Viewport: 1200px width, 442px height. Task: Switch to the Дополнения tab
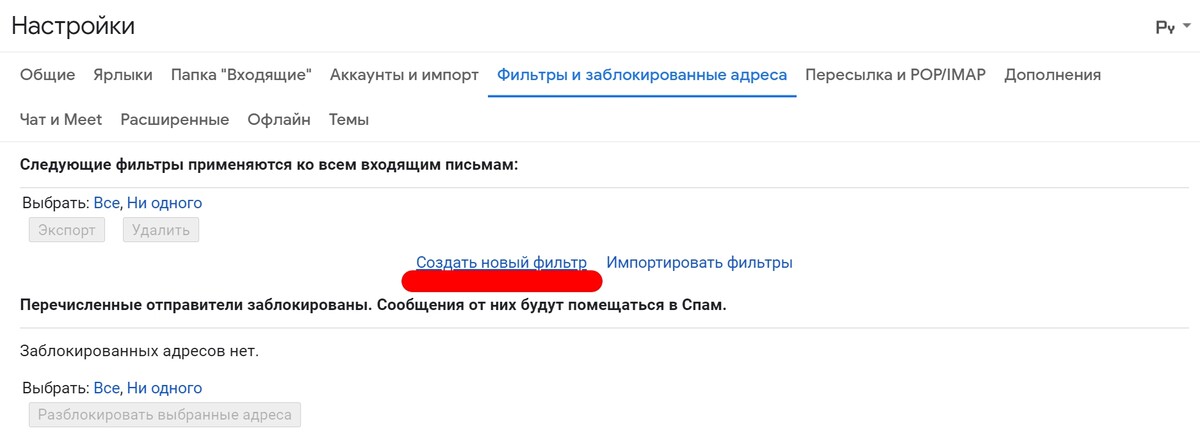pos(1052,75)
